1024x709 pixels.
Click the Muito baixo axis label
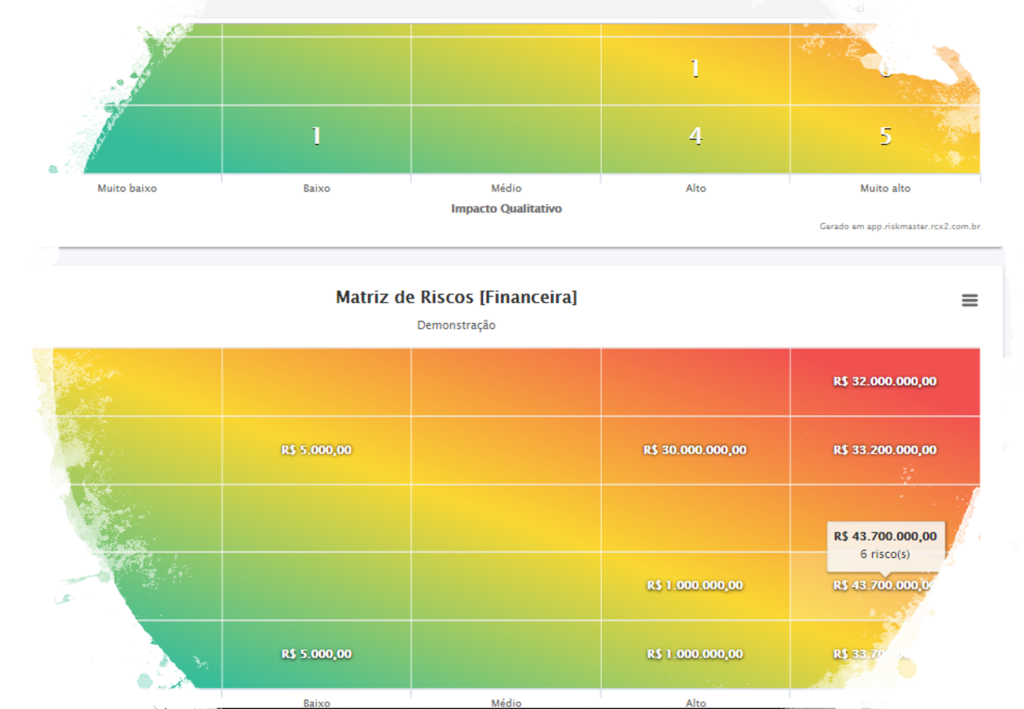tap(127, 188)
